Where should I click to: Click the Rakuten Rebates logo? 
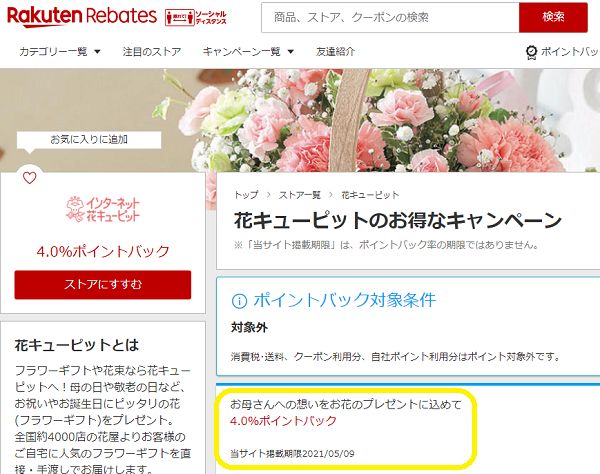point(82,16)
